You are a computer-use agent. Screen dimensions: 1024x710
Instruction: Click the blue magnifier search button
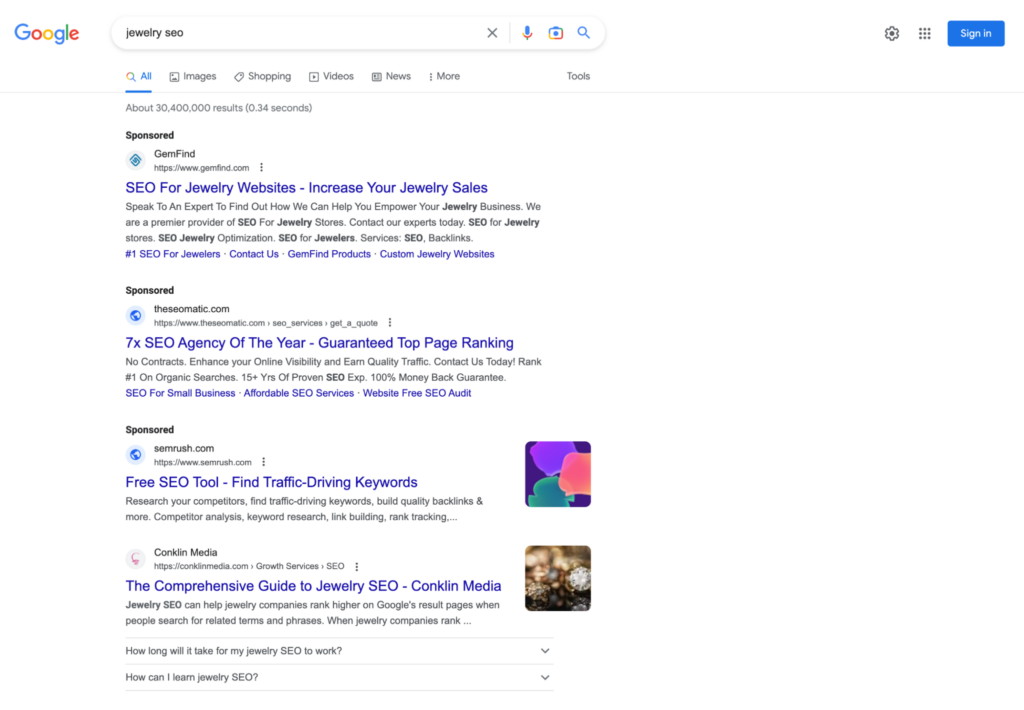584,33
